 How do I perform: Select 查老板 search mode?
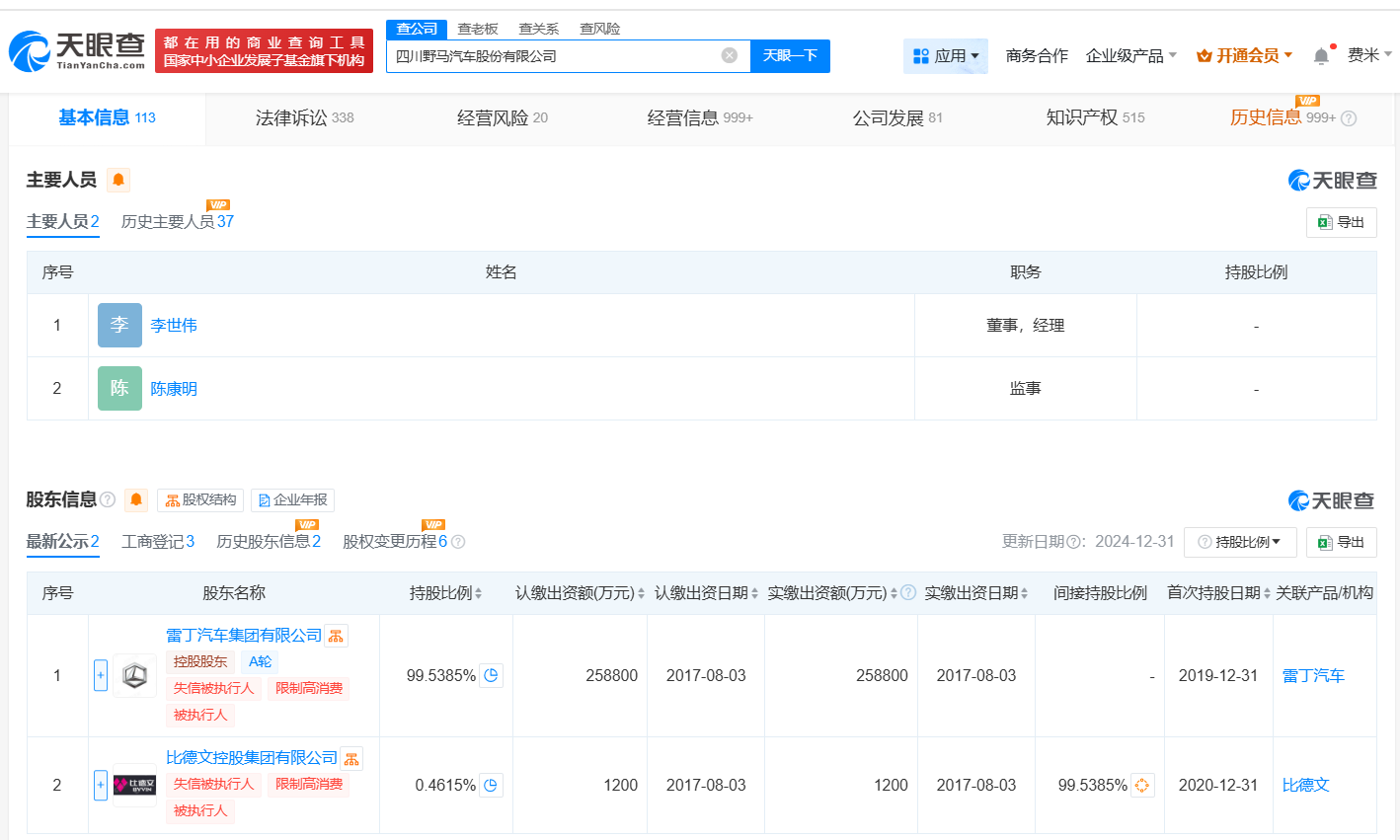(478, 29)
